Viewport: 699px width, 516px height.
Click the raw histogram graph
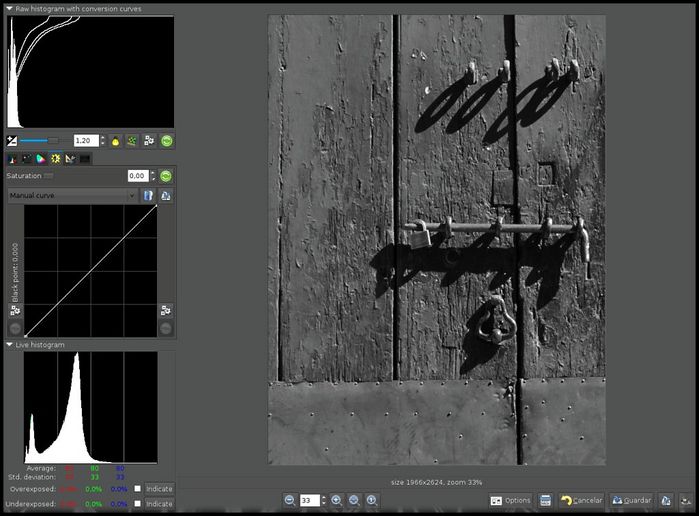point(90,72)
